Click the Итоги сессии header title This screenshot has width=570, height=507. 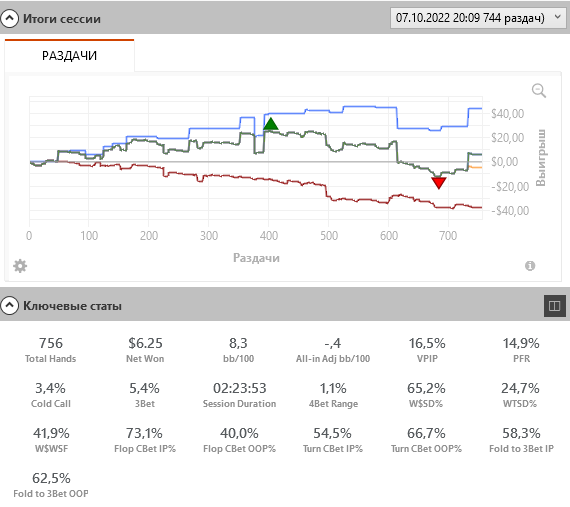click(62, 19)
